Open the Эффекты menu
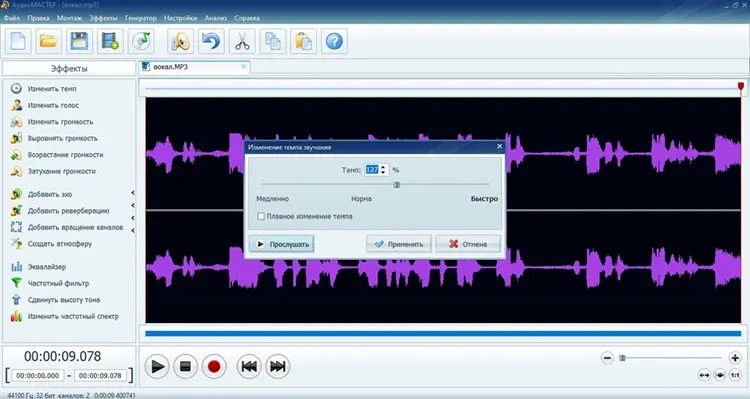750x399 pixels. click(103, 18)
